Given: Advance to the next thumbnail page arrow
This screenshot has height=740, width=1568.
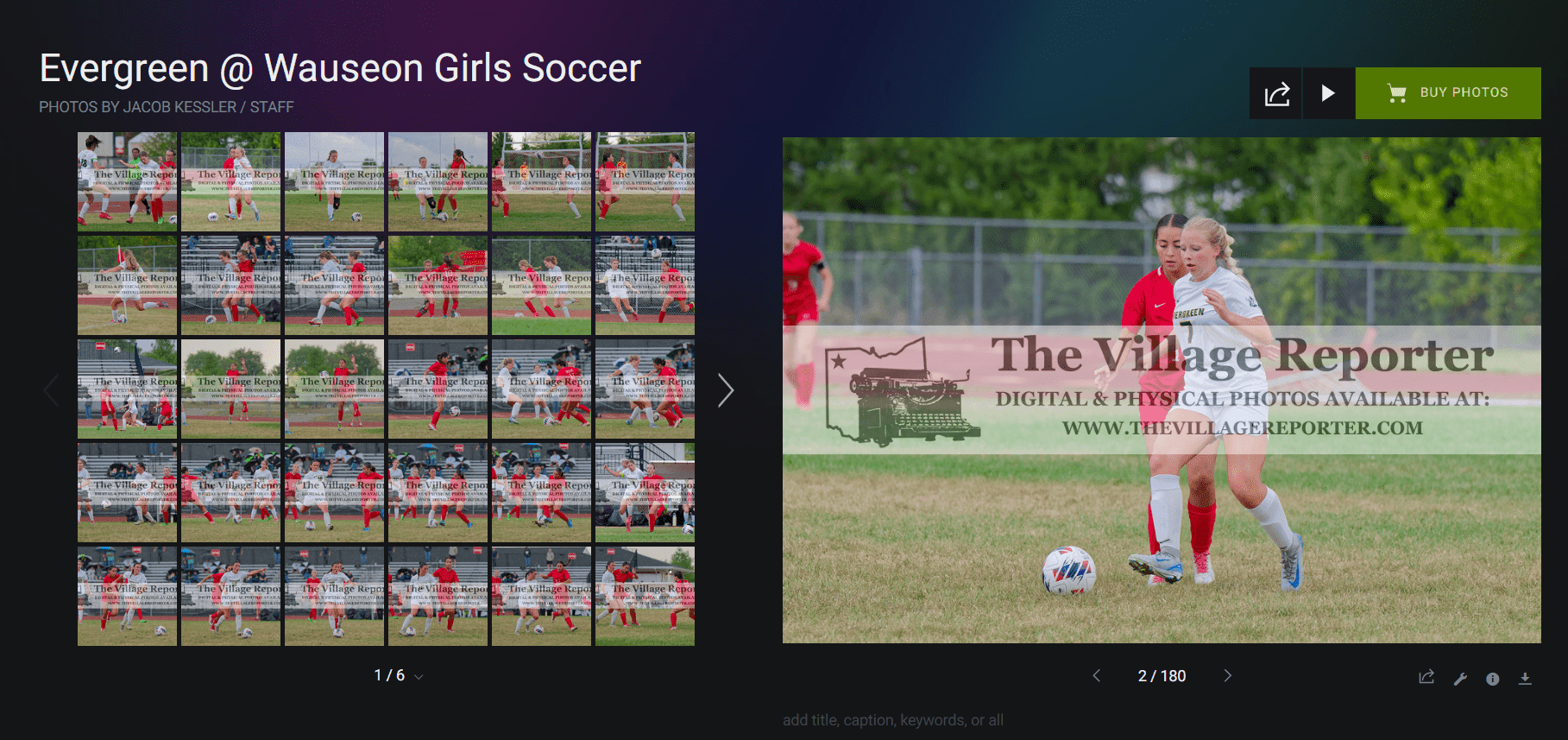Looking at the screenshot, I should click(726, 390).
